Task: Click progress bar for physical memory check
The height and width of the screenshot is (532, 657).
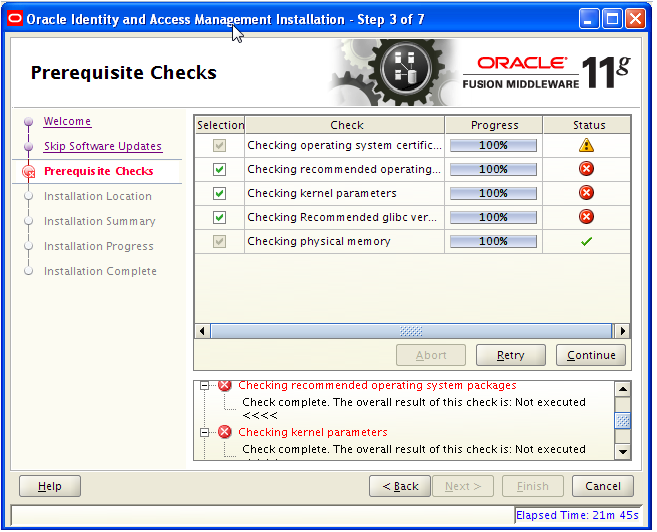Action: click(x=493, y=241)
